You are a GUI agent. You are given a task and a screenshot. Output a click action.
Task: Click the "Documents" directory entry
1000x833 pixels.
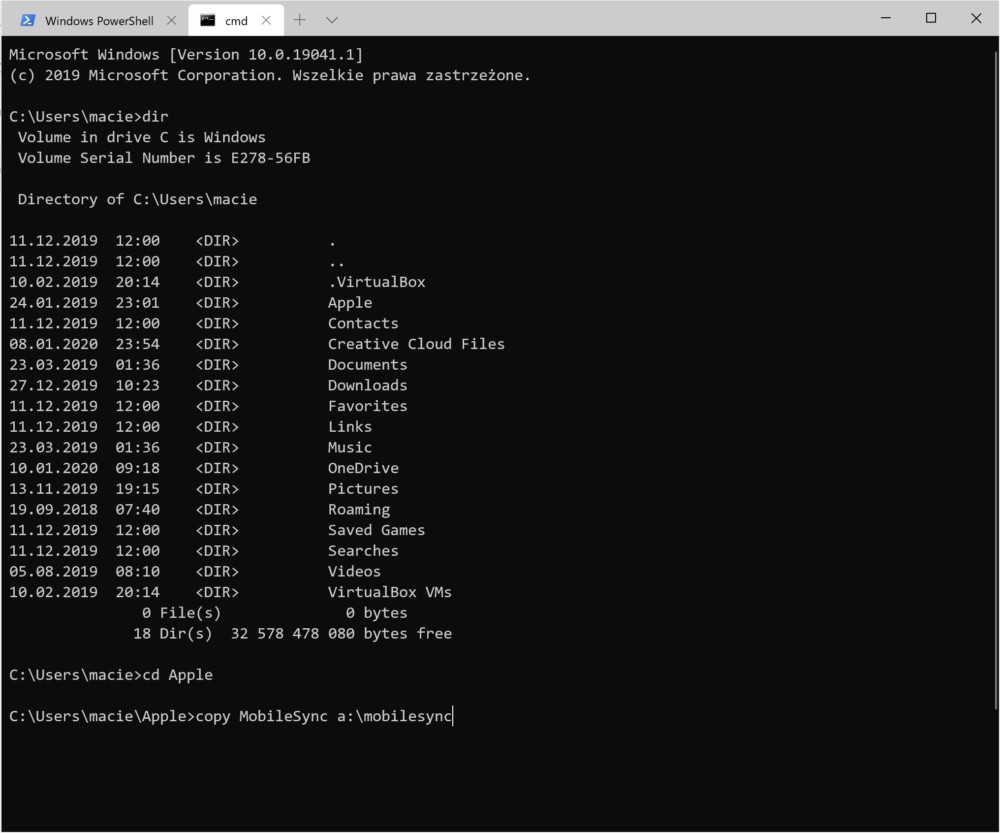pyautogui.click(x=367, y=365)
